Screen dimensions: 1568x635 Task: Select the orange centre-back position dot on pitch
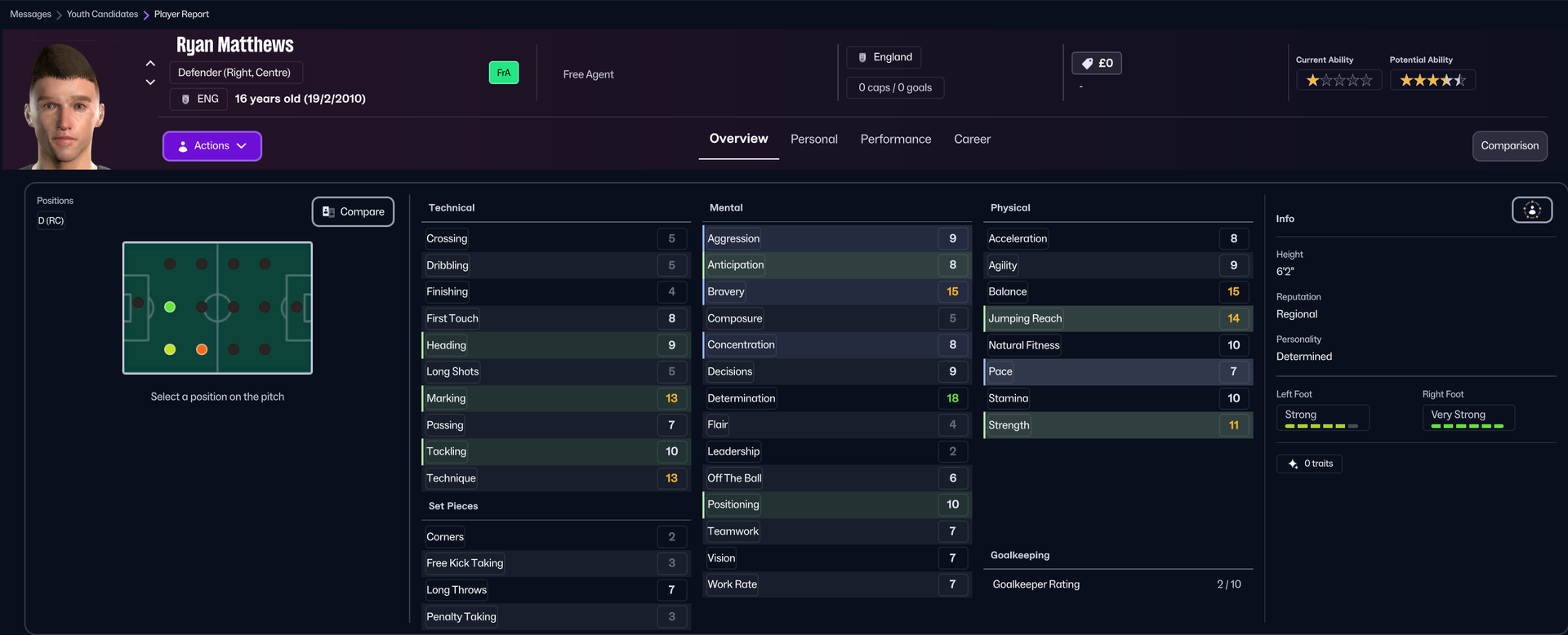click(x=202, y=349)
